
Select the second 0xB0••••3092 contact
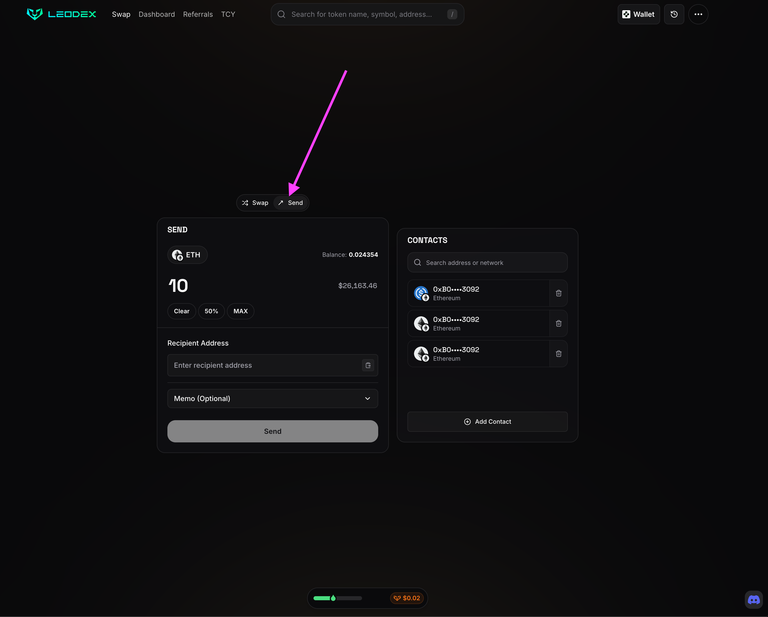click(478, 324)
